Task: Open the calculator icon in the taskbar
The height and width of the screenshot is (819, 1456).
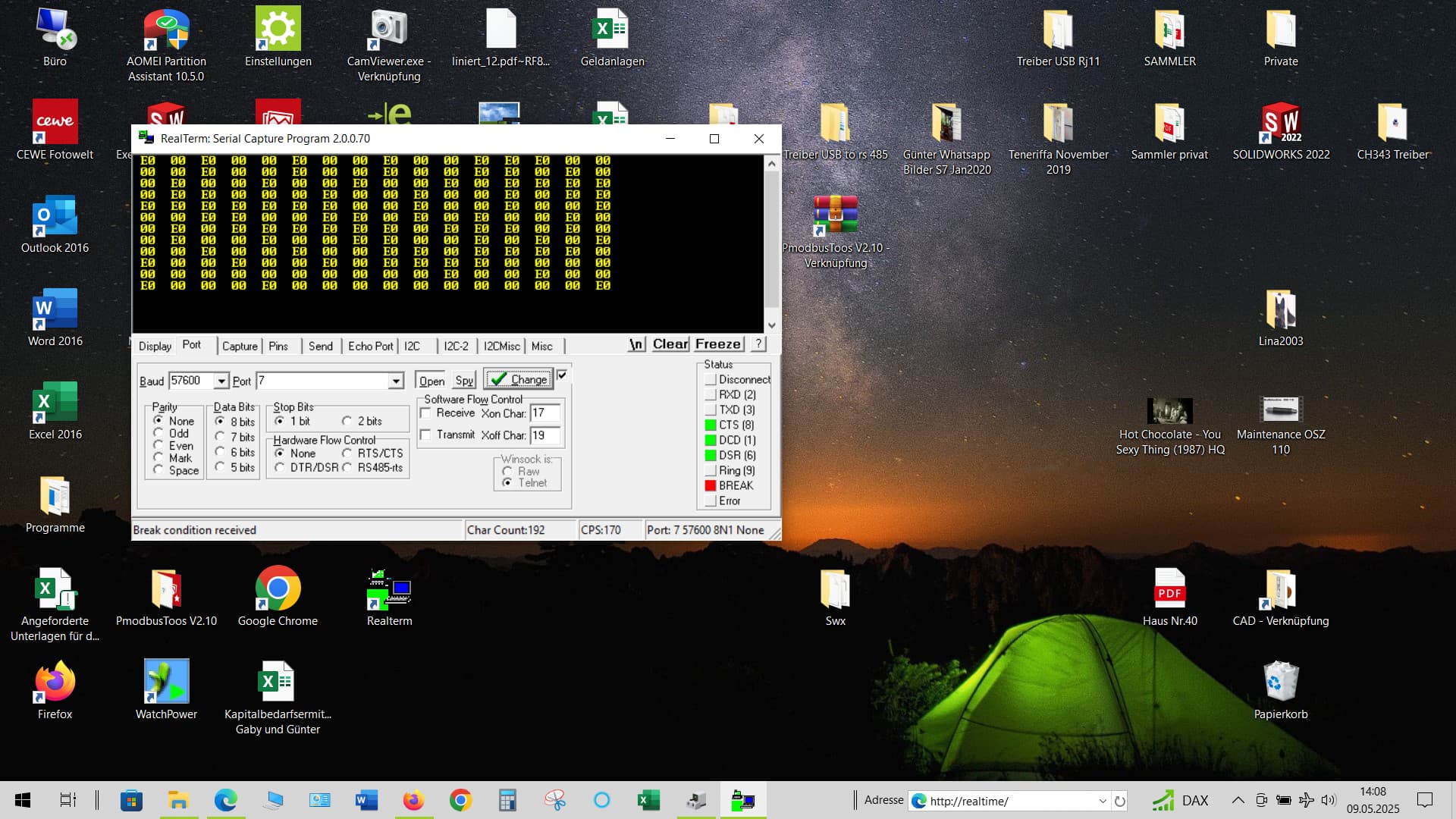Action: click(507, 800)
